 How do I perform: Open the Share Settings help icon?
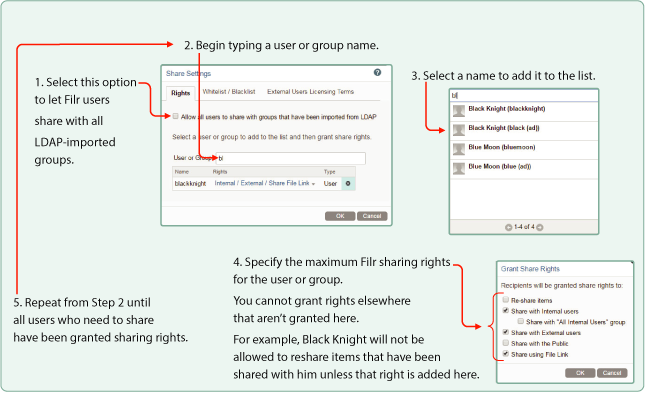coord(377,73)
